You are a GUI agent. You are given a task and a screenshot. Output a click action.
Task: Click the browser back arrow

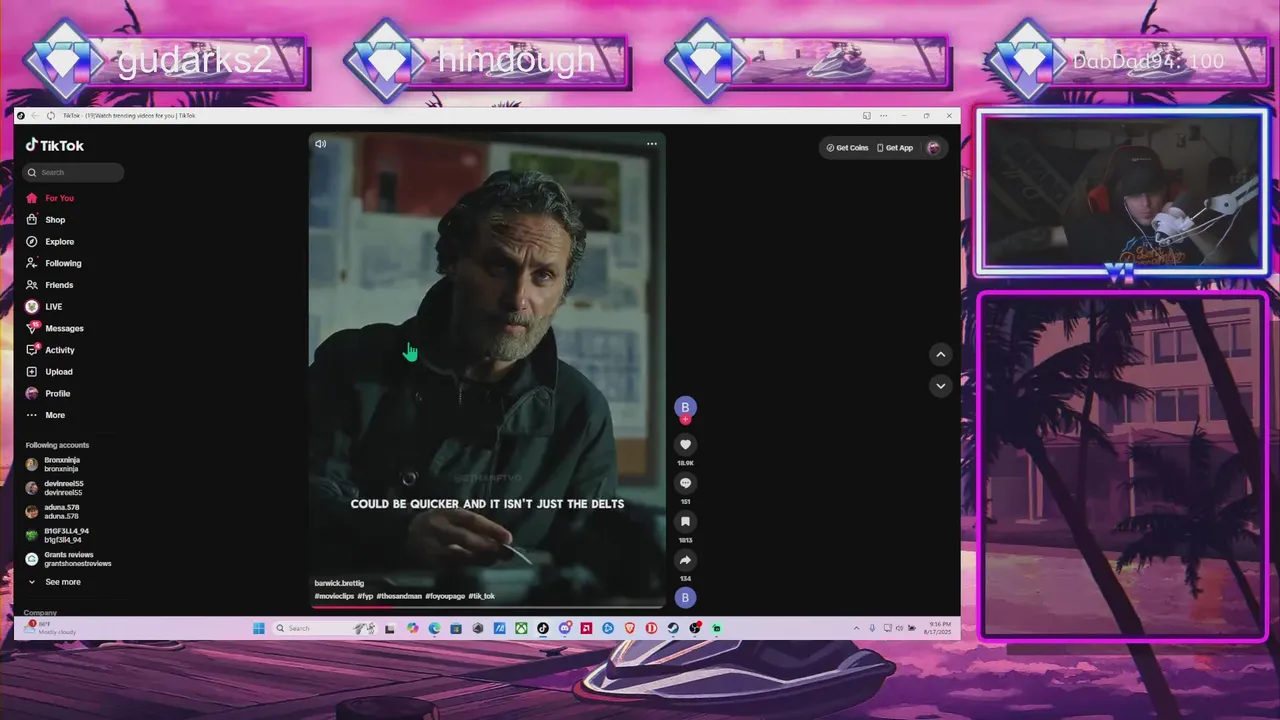pyautogui.click(x=35, y=116)
